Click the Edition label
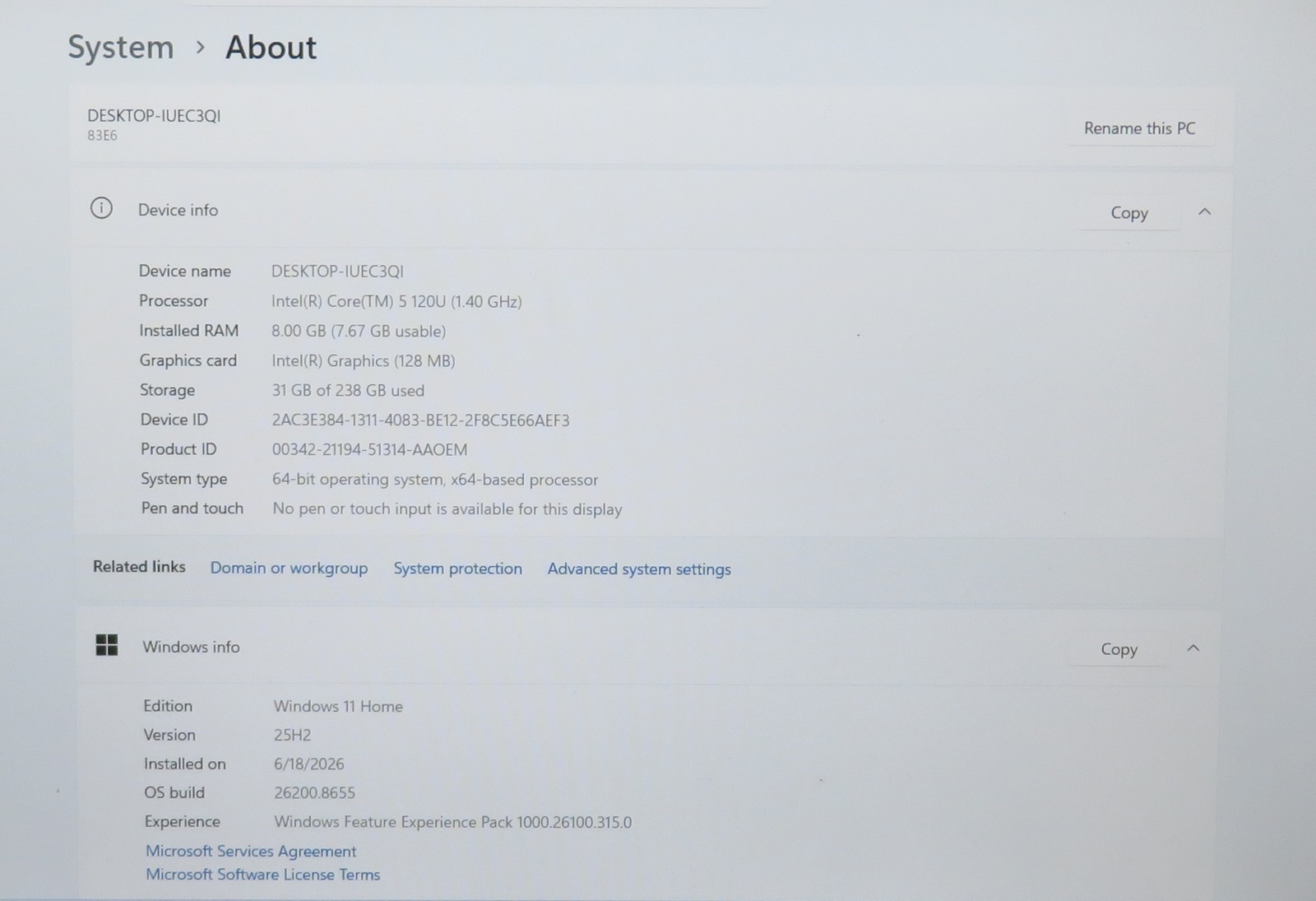 click(168, 705)
